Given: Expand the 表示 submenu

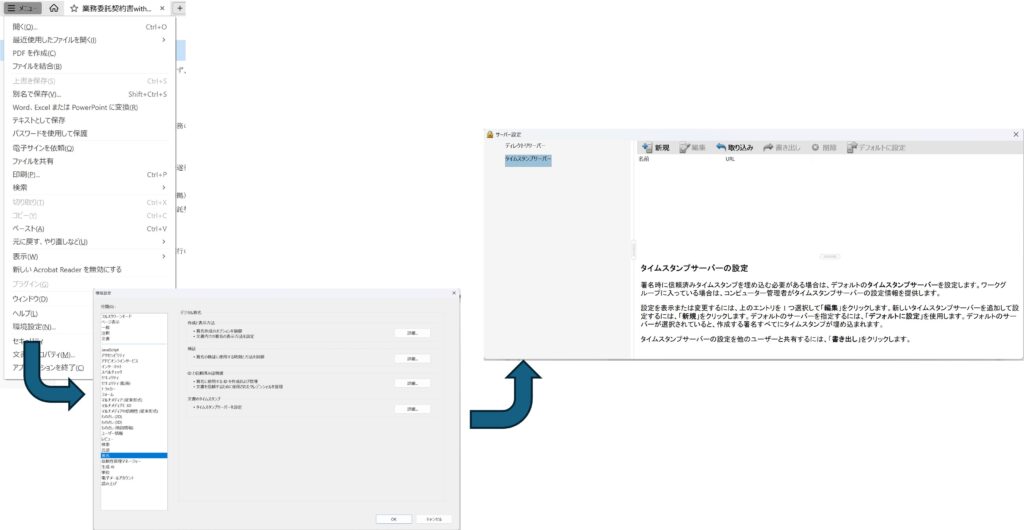Looking at the screenshot, I should click(164, 256).
